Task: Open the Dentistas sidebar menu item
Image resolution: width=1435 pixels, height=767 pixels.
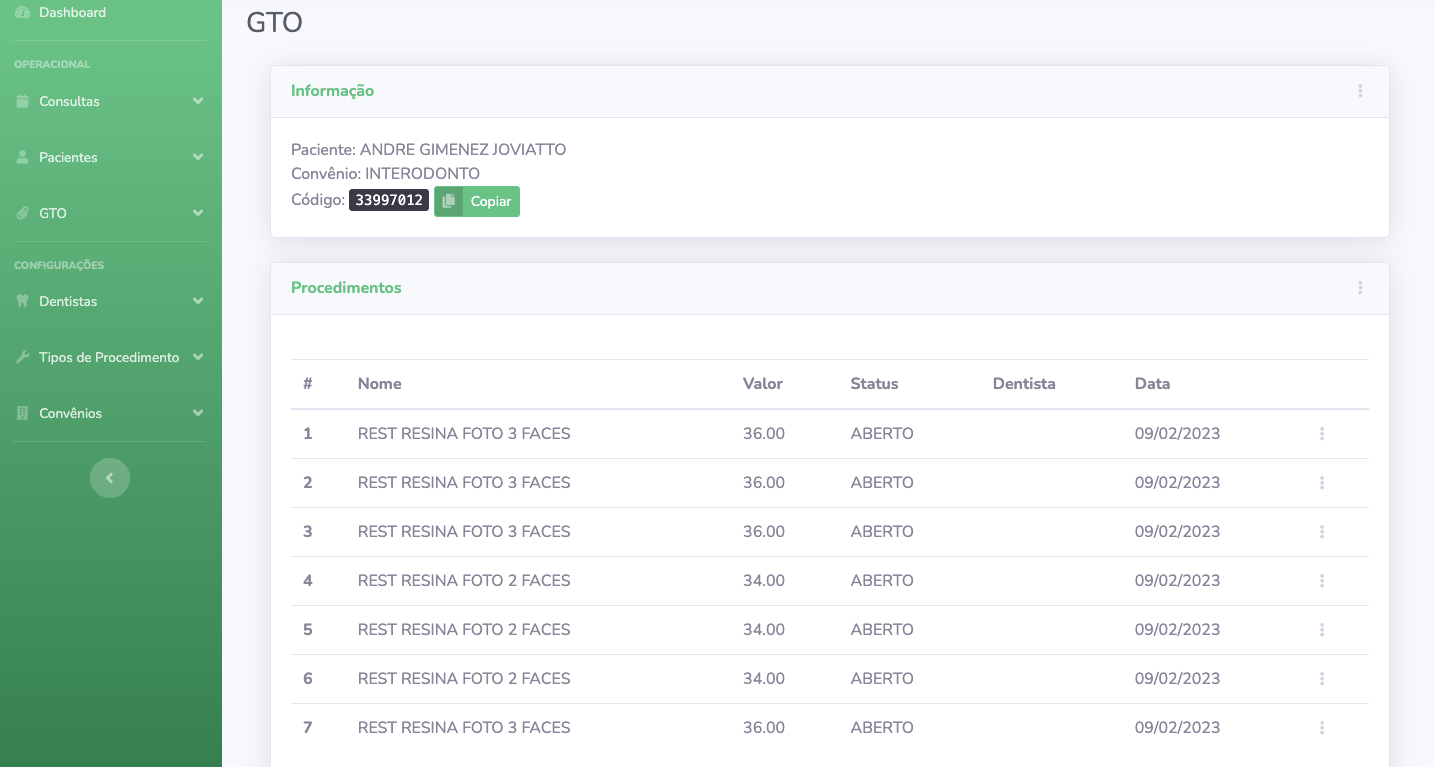Action: point(68,301)
